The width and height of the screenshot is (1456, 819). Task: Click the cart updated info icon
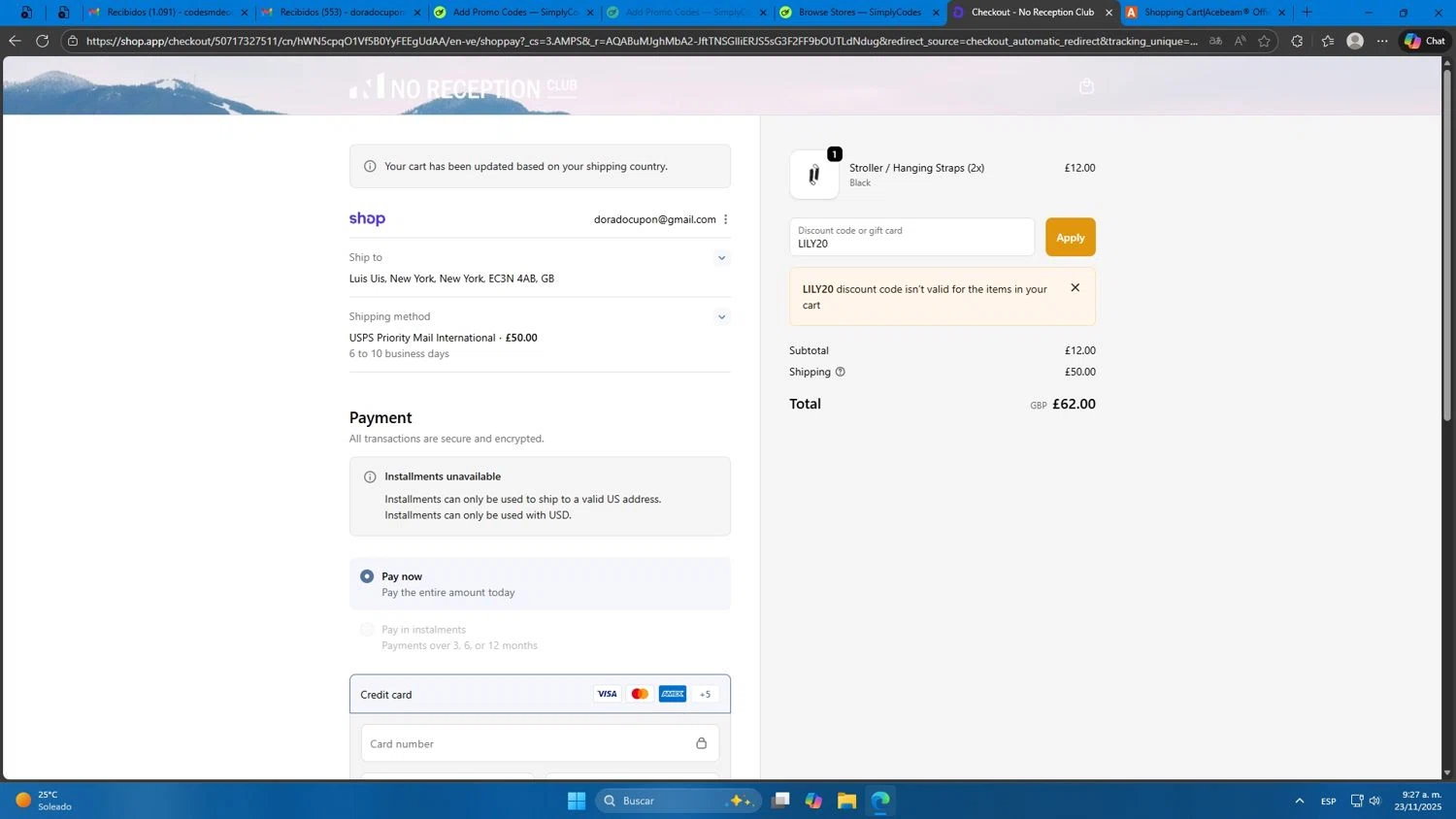coord(370,166)
